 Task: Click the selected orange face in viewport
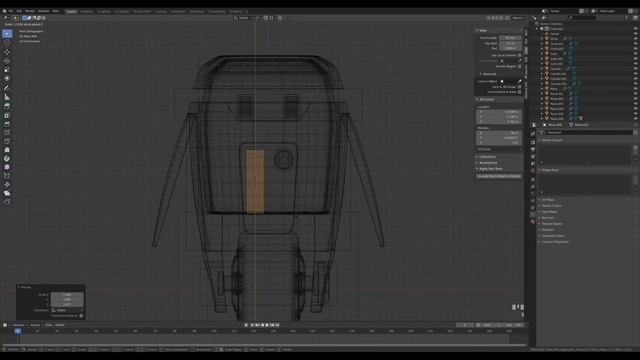point(255,182)
